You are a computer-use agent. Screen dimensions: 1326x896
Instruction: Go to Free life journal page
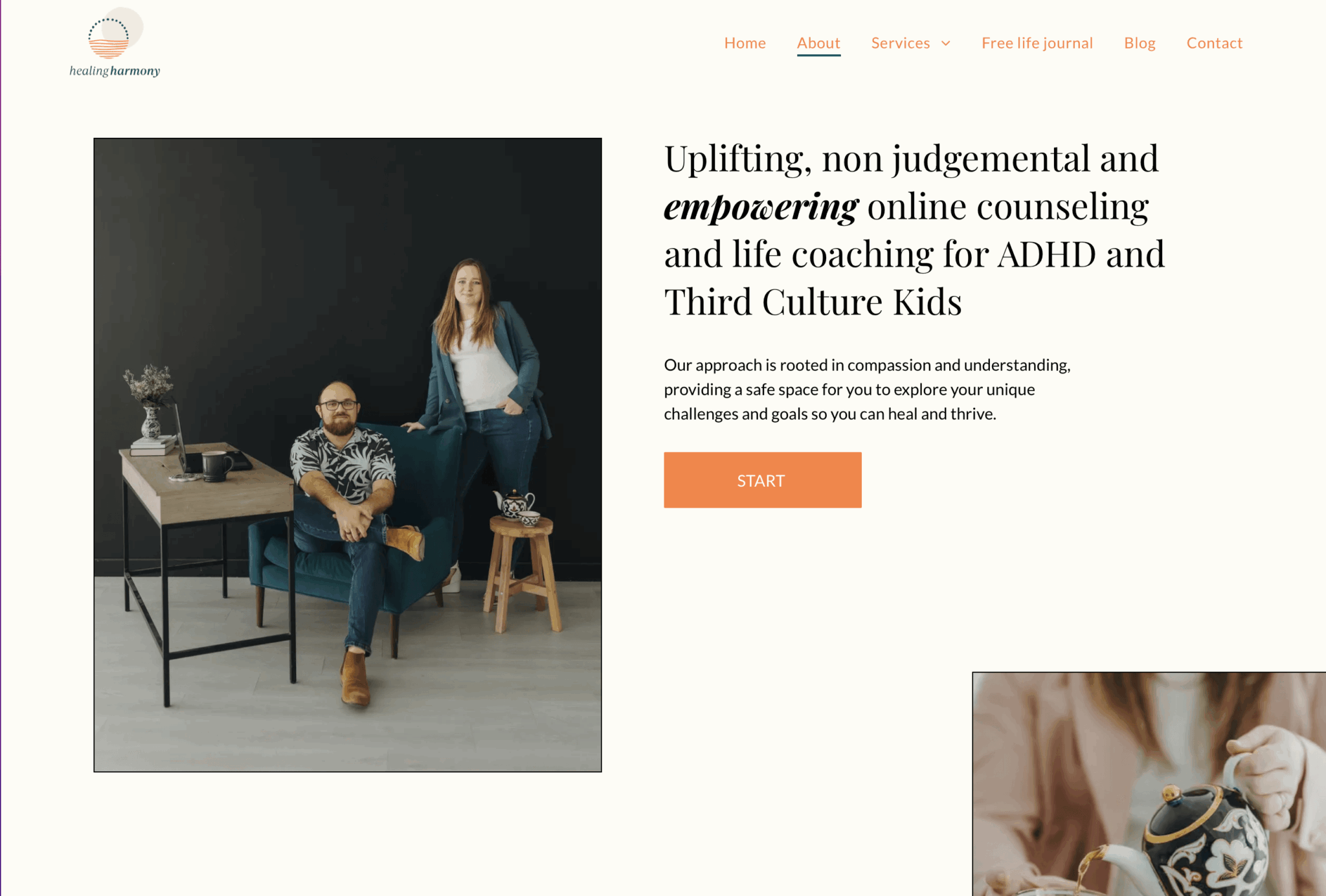tap(1037, 43)
